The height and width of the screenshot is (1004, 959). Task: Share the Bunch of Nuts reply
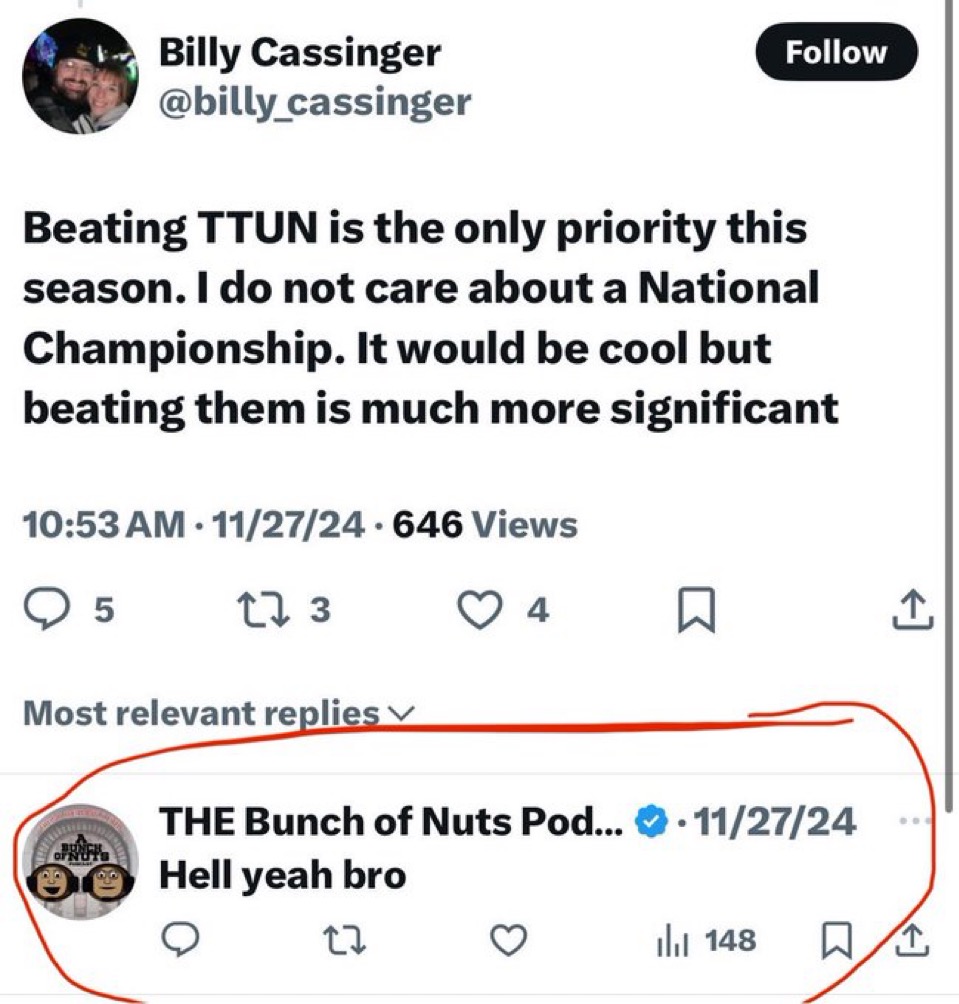(x=910, y=940)
